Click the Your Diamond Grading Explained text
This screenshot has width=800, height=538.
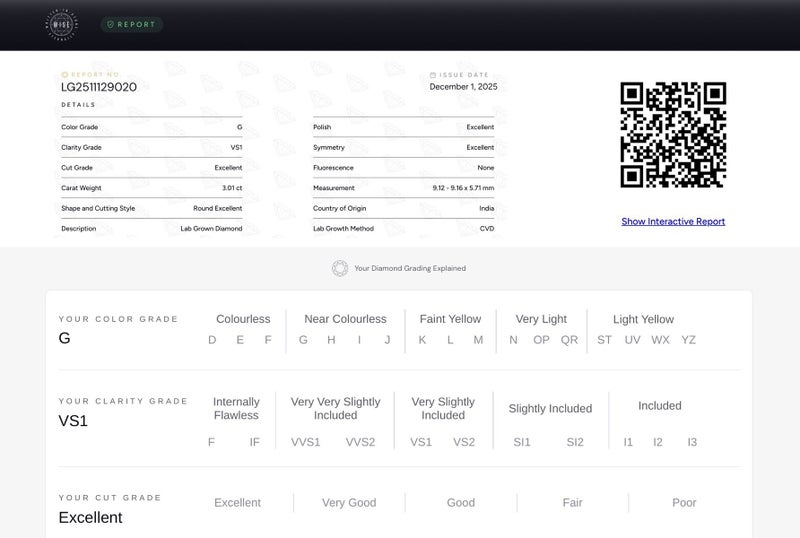410,268
